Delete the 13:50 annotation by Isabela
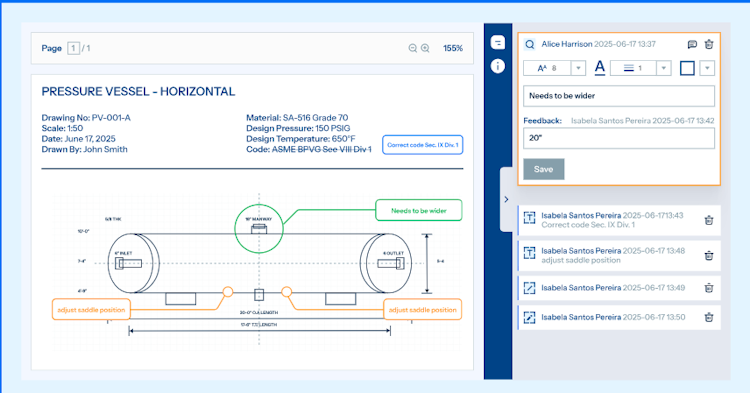The height and width of the screenshot is (393, 750). point(709,317)
